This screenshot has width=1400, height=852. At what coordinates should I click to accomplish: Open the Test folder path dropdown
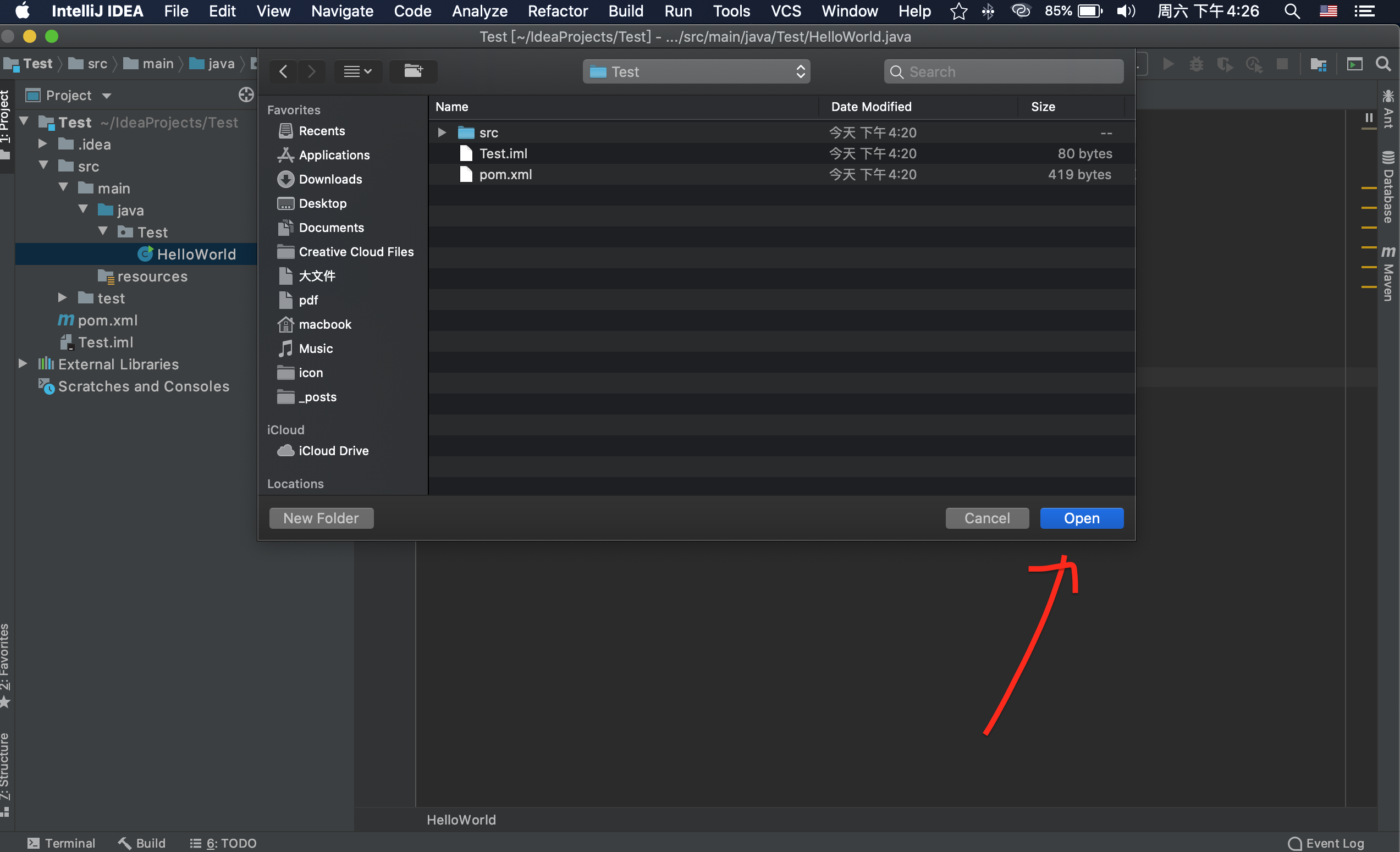pyautogui.click(x=696, y=71)
